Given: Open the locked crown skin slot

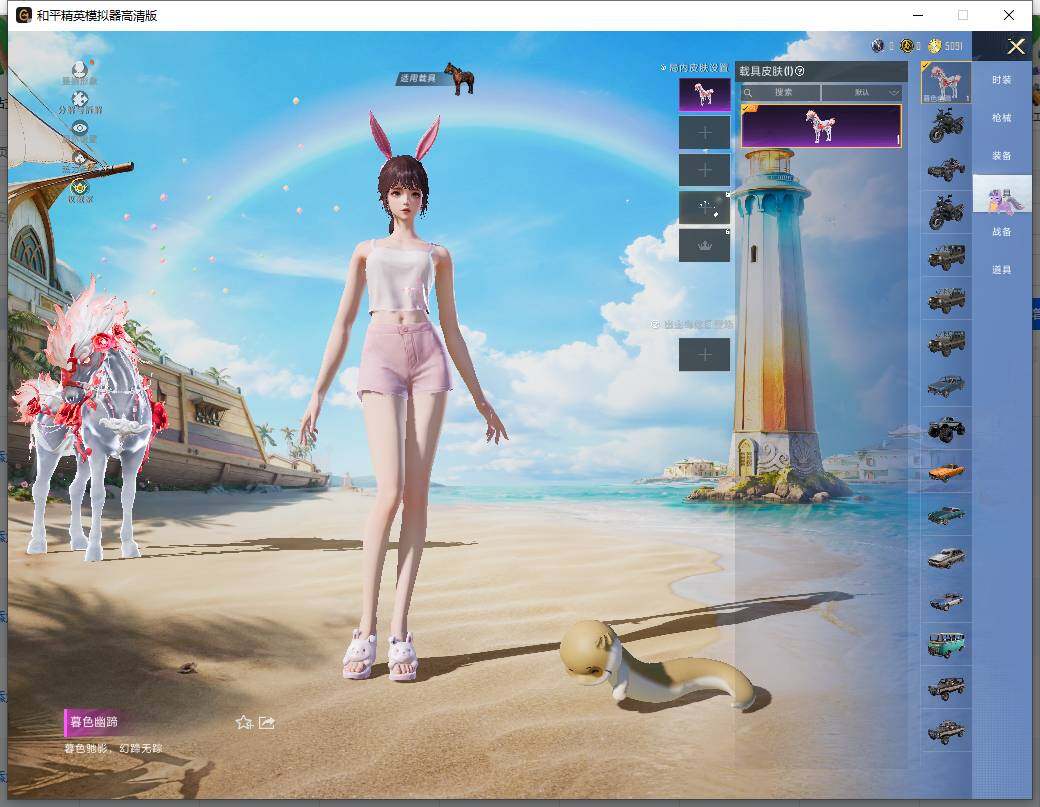Looking at the screenshot, I should (x=704, y=246).
